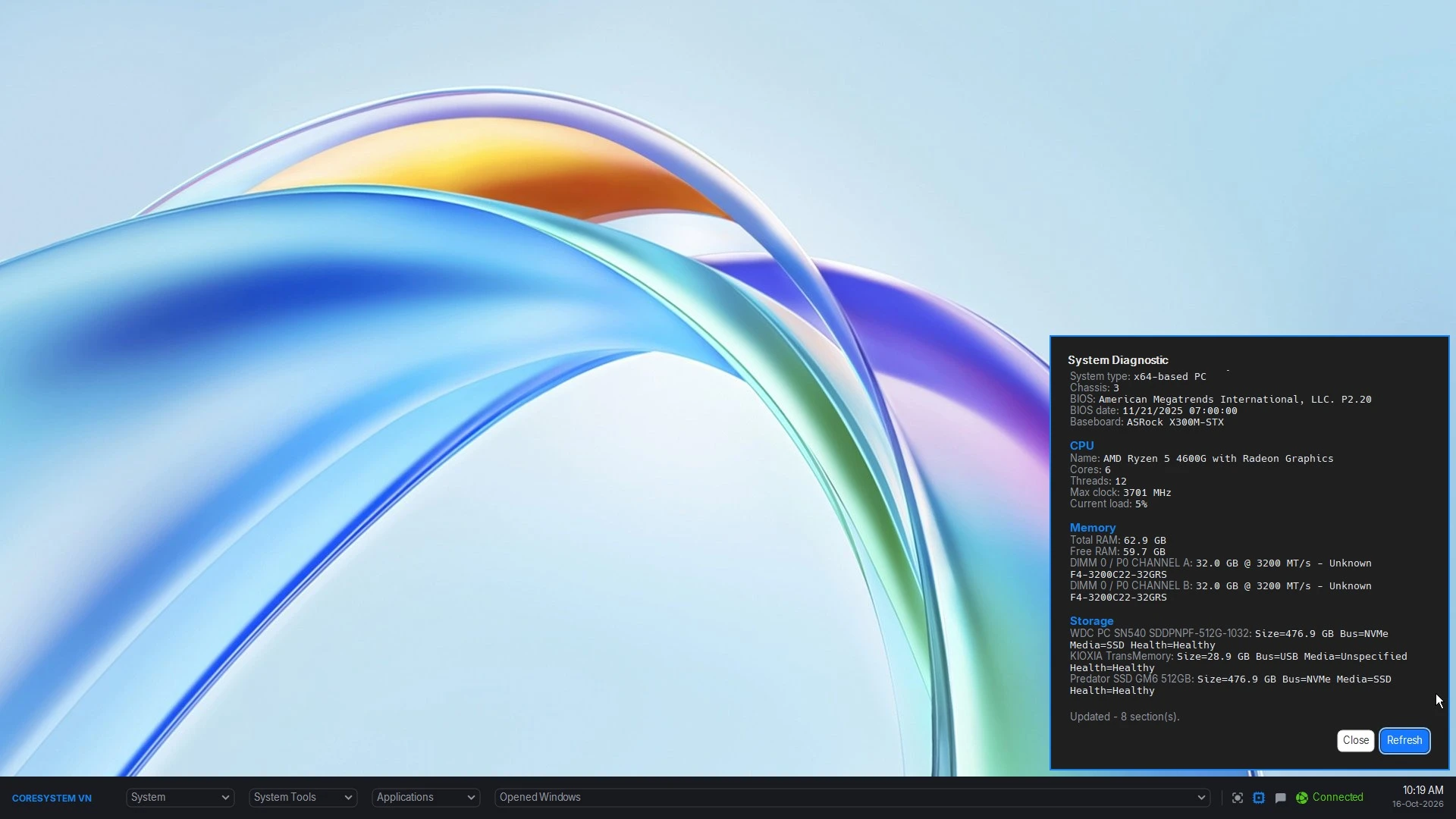Click the Connected status text

(x=1338, y=798)
